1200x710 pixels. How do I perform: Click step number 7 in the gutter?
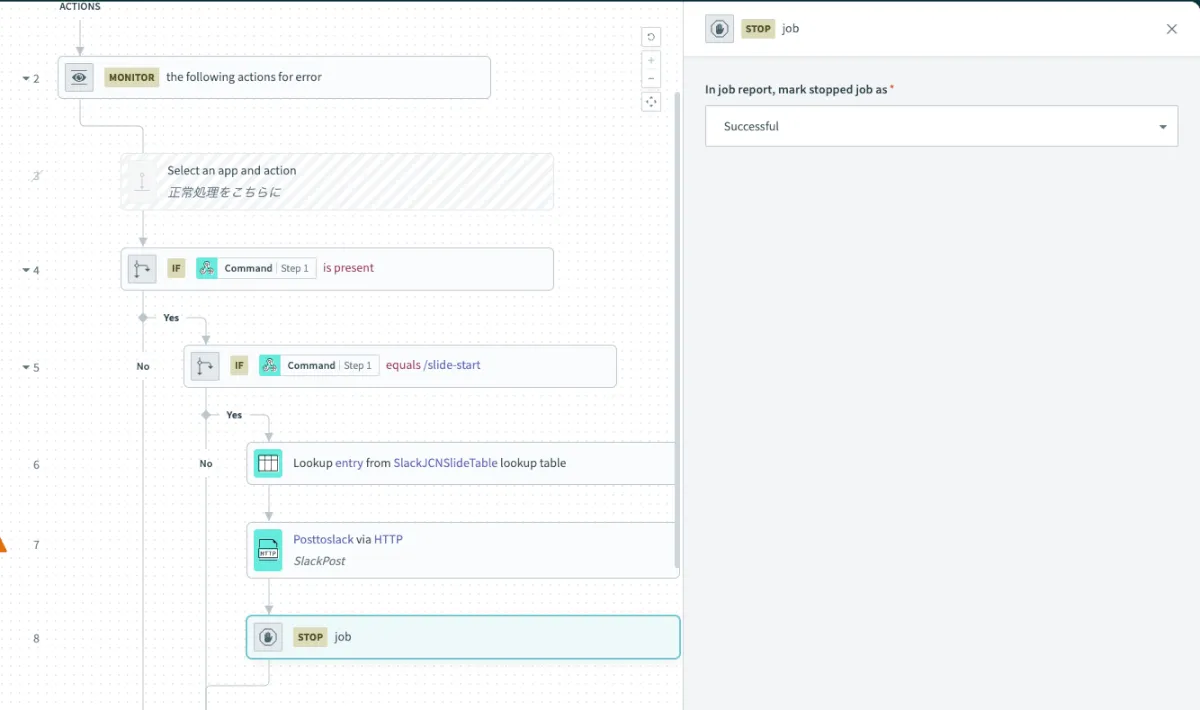(x=36, y=545)
